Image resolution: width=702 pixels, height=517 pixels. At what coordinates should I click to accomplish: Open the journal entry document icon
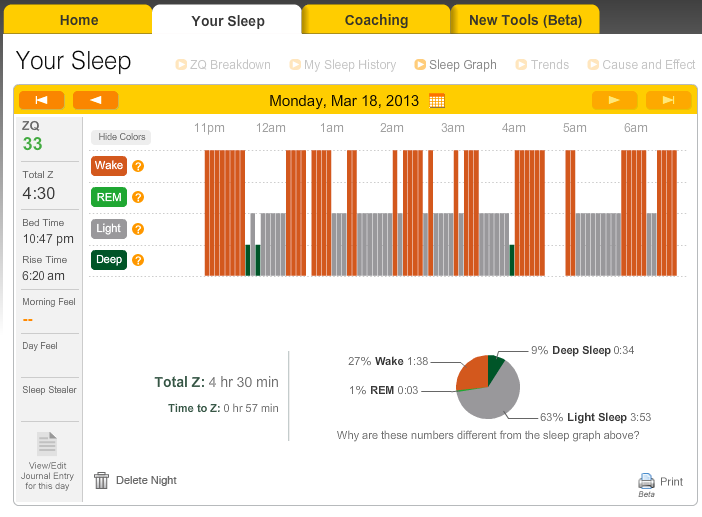click(x=46, y=443)
